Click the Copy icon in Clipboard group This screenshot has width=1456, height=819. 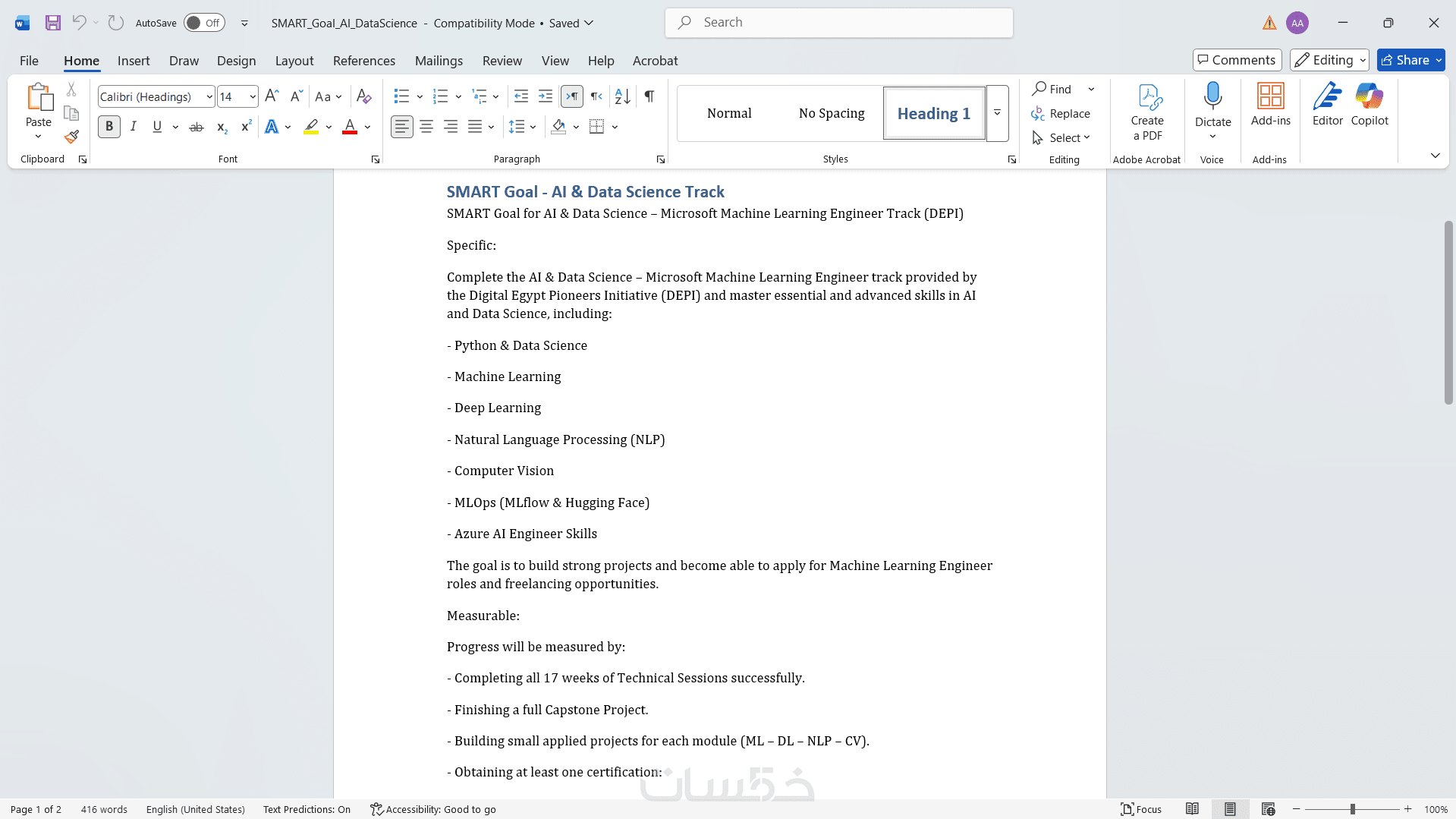(71, 113)
